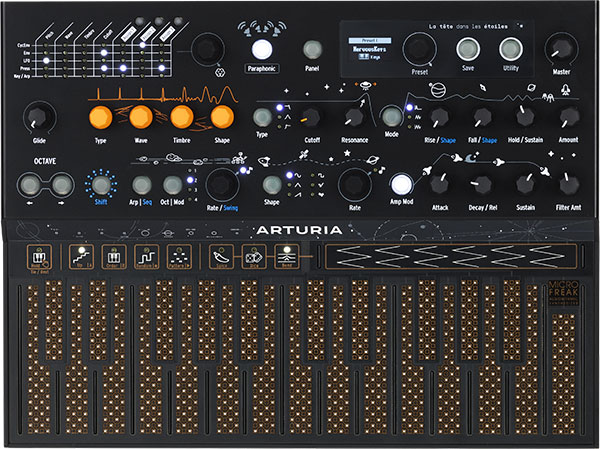Adjust the LFO Rate knob
The height and width of the screenshot is (449, 600).
point(355,184)
